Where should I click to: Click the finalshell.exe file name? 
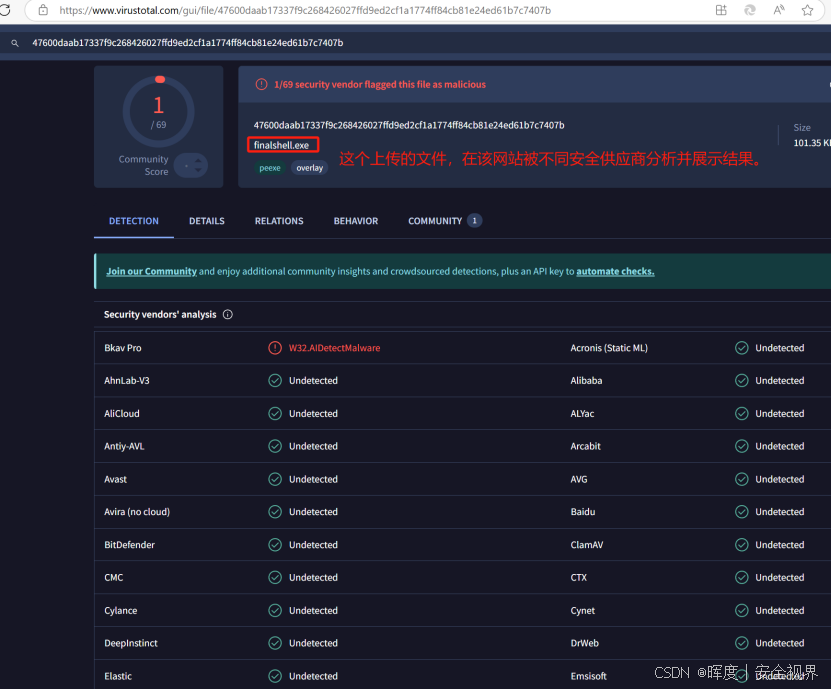click(281, 145)
